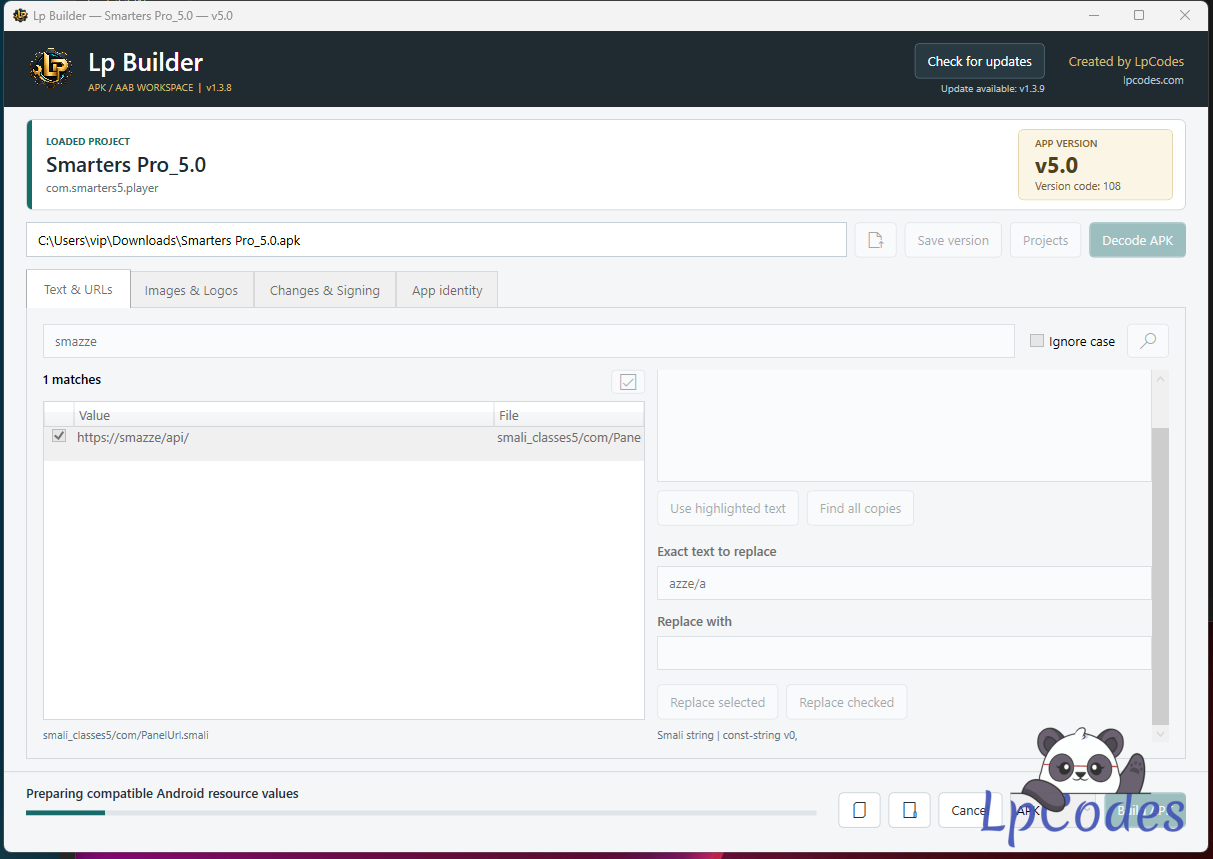Click the plain page icon button beside Cancel
Image resolution: width=1213 pixels, height=859 pixels.
[859, 810]
